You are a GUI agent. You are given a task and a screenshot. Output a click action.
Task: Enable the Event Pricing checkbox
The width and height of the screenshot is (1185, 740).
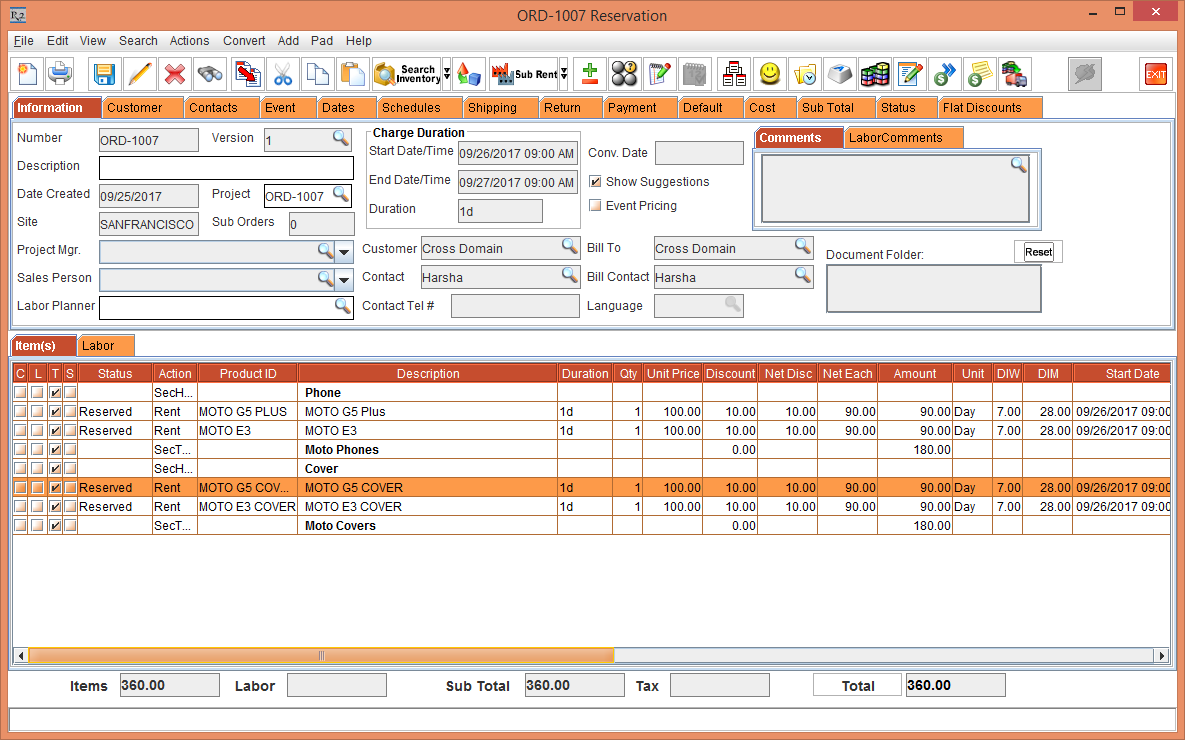tap(596, 206)
